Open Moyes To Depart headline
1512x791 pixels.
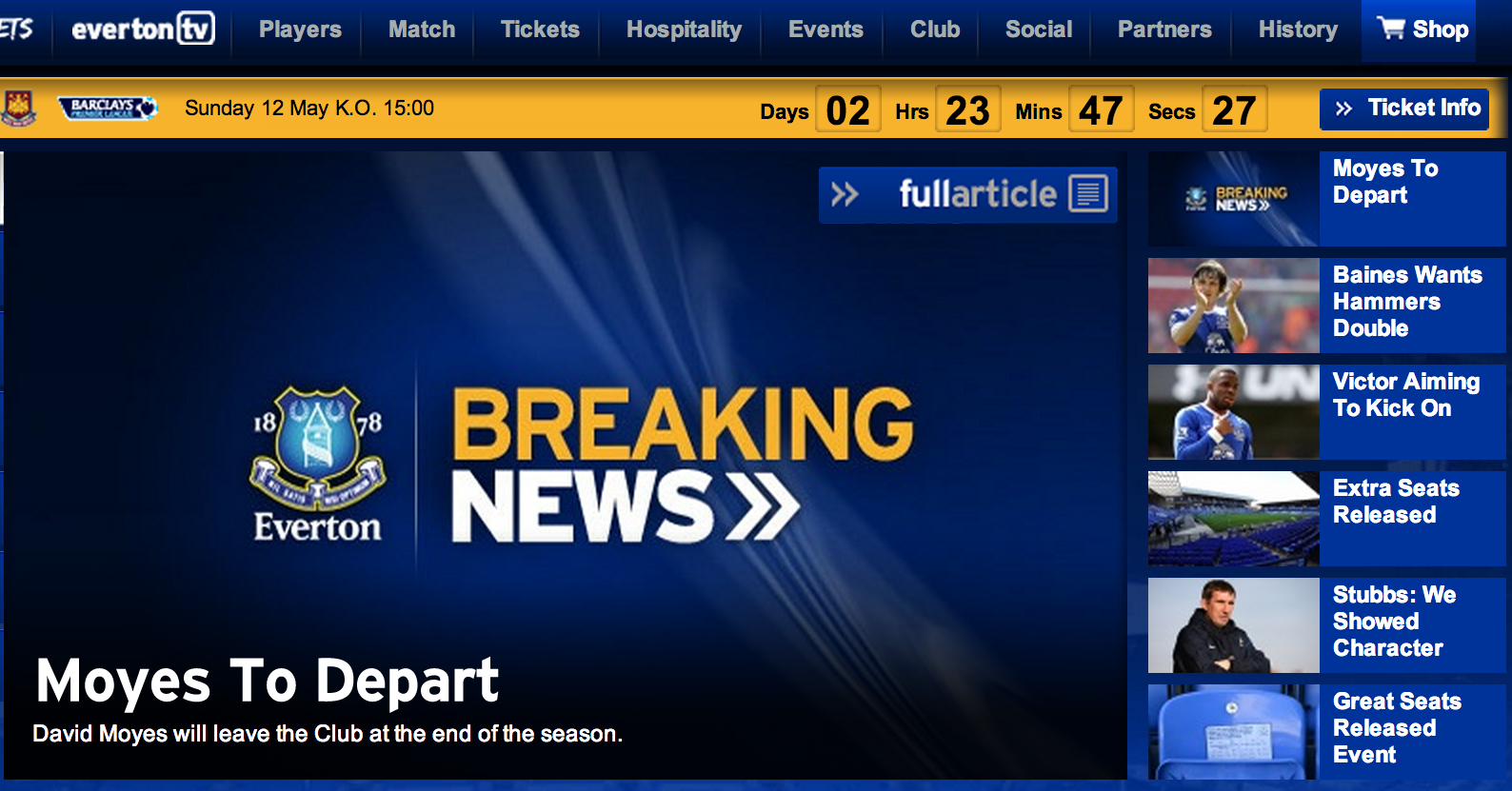tap(267, 682)
